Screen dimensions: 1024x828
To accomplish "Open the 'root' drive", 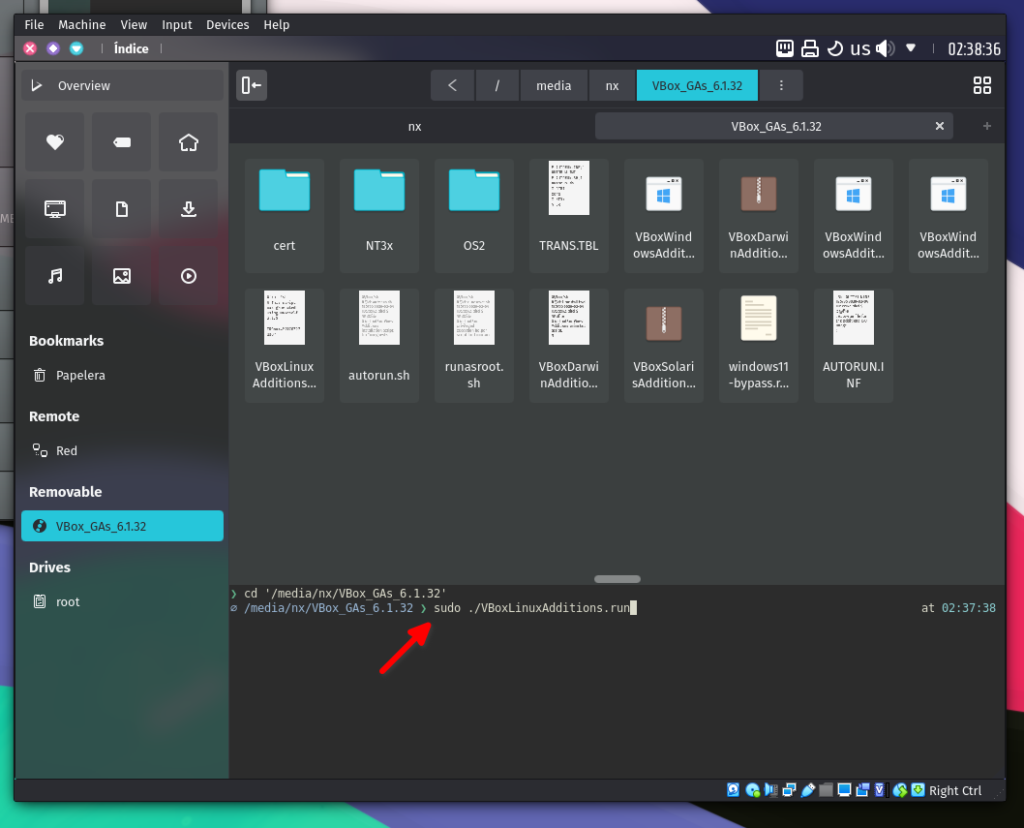I will [122, 601].
